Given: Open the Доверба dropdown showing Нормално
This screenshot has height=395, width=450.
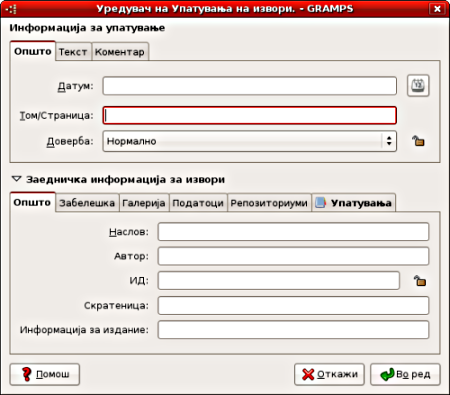Looking at the screenshot, I should pyautogui.click(x=250, y=141).
